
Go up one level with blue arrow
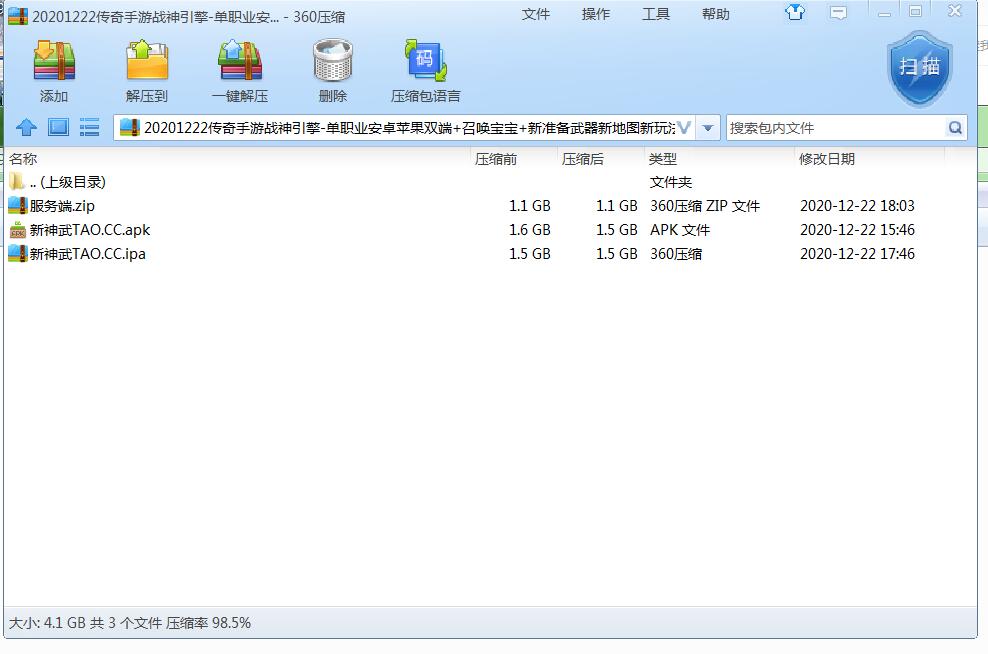point(27,127)
